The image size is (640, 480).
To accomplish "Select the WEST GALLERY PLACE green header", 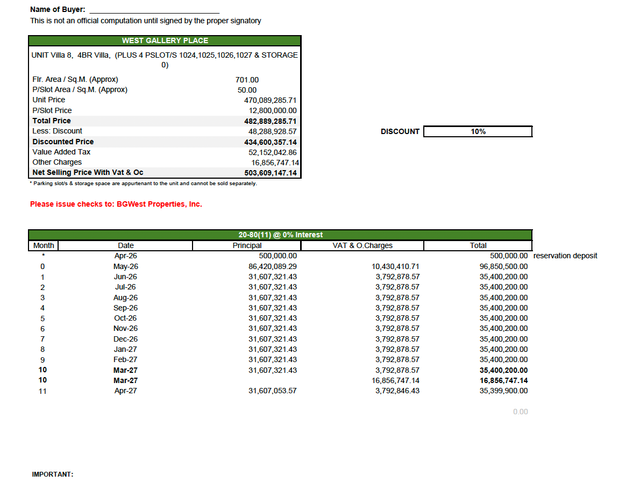I will (165, 40).
